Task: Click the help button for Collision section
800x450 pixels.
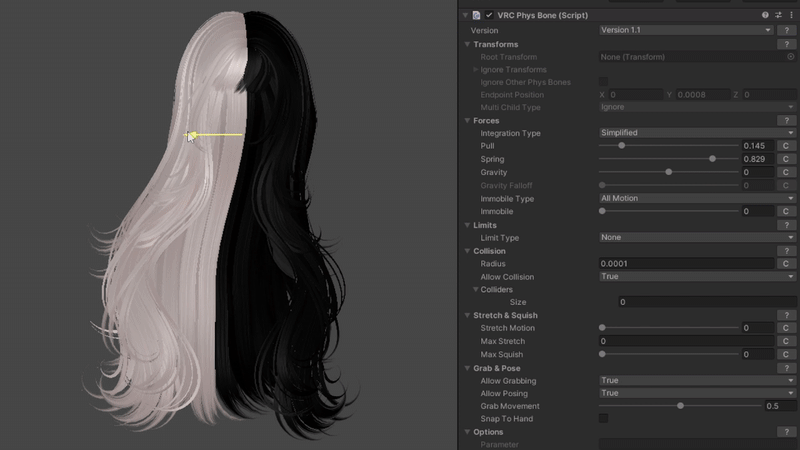Action: tap(786, 251)
